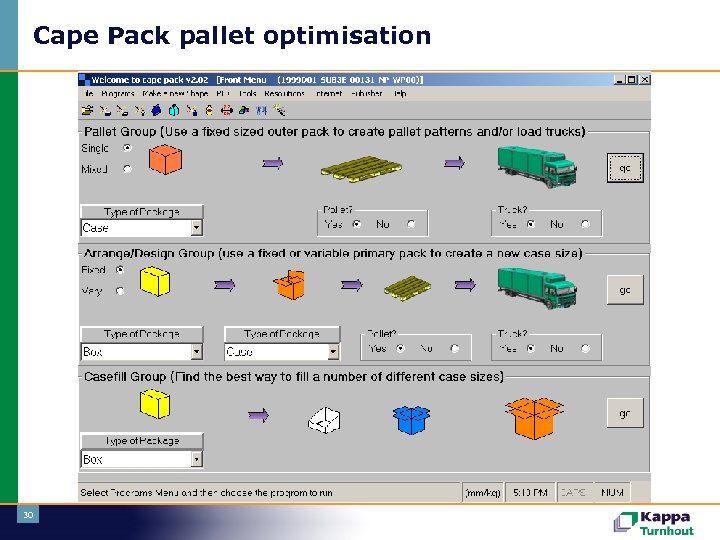The height and width of the screenshot is (540, 720).
Task: Choose Truck Yes in Arrange/Design Group
Action: pyautogui.click(x=531, y=349)
